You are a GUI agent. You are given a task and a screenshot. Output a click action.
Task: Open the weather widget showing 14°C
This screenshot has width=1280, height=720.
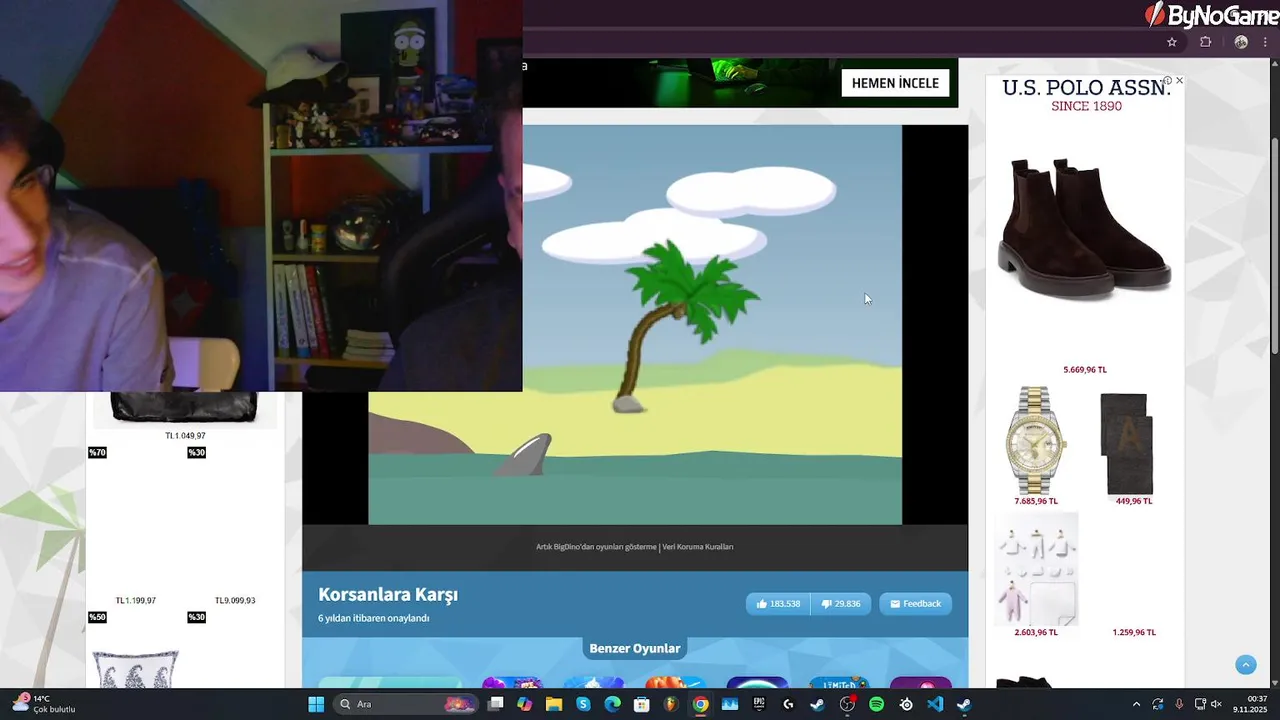pyautogui.click(x=43, y=704)
